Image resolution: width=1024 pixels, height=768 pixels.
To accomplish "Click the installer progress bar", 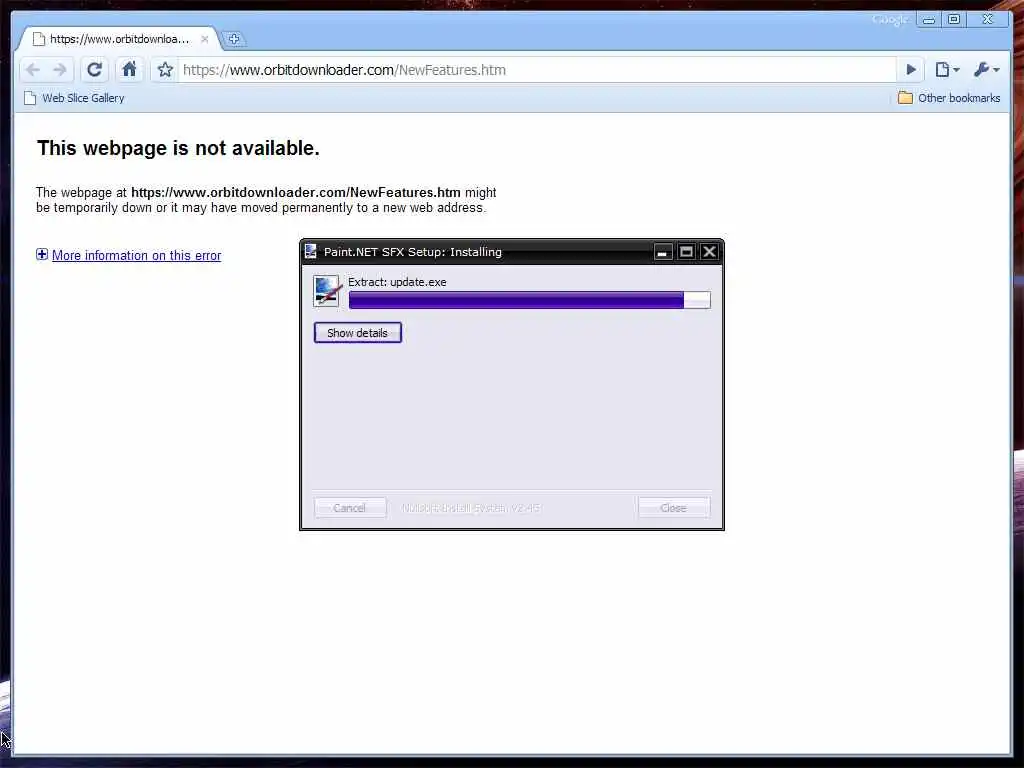I will 530,300.
